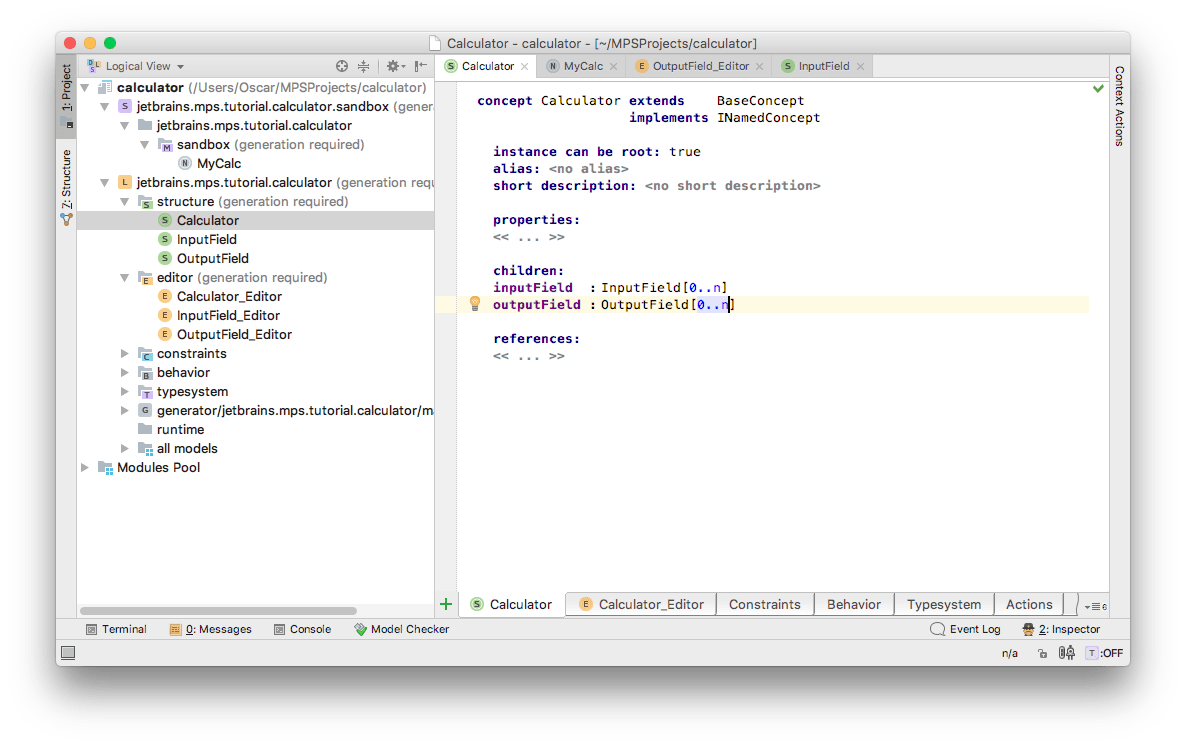Click the bottom-left tool windows square icon
This screenshot has width=1186, height=746.
(68, 653)
